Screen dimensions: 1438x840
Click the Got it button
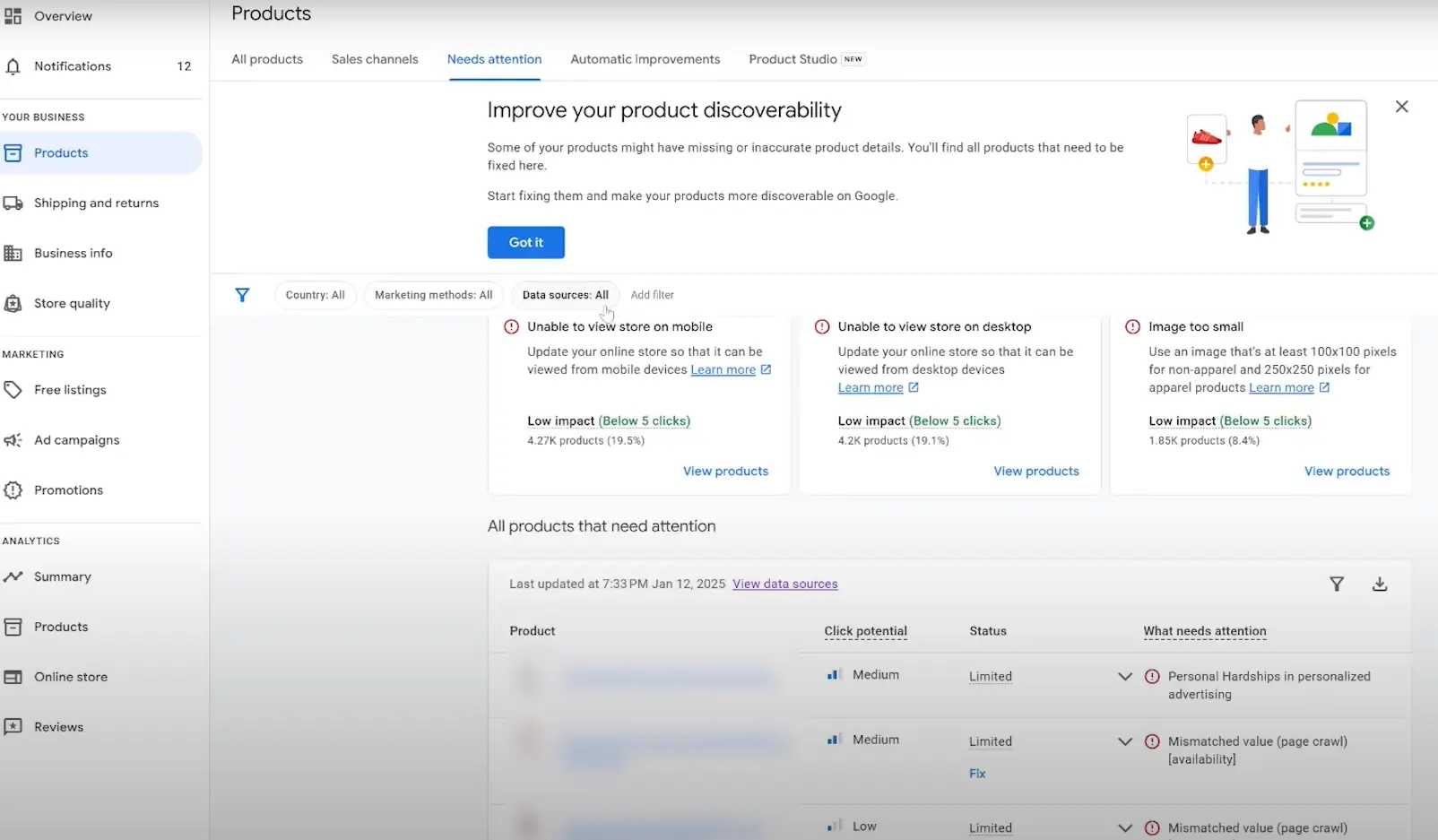526,243
